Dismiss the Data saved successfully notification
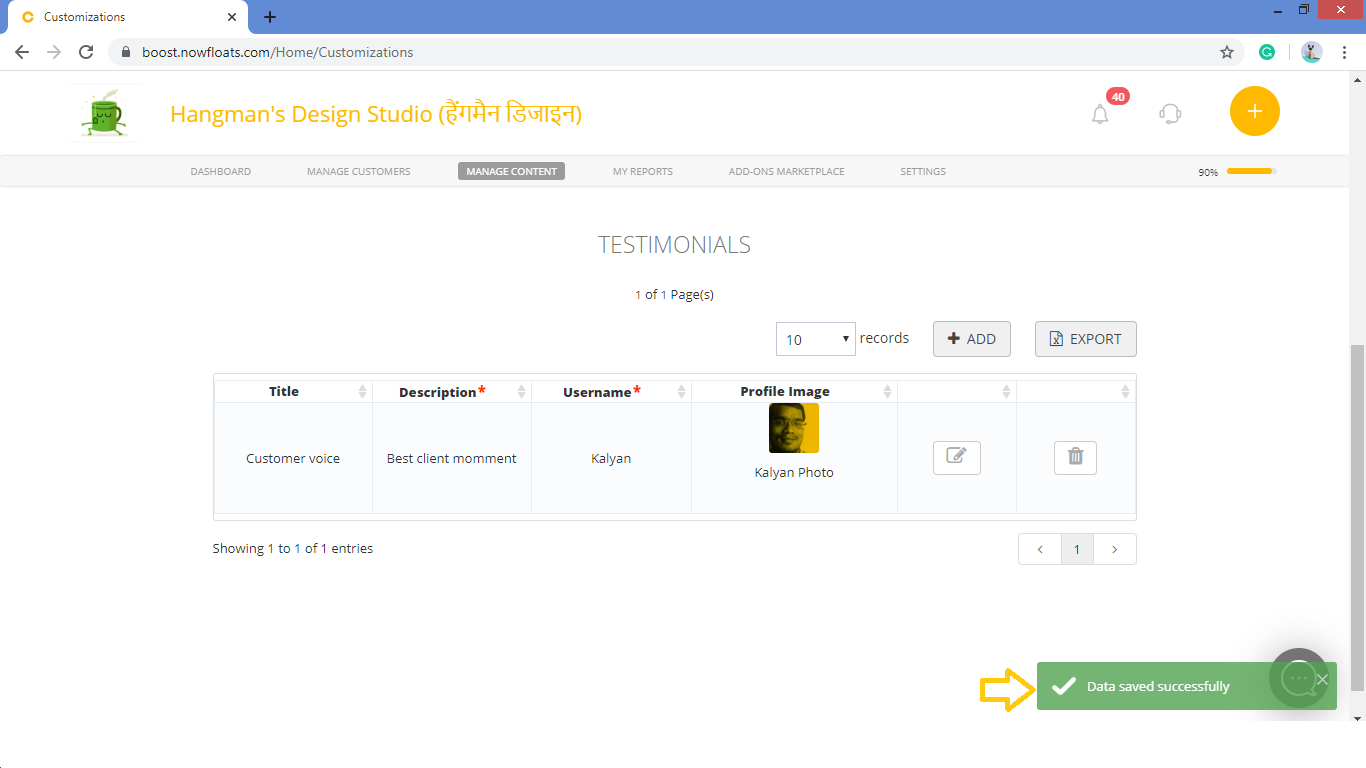Image resolution: width=1366 pixels, height=768 pixels. [x=1322, y=680]
